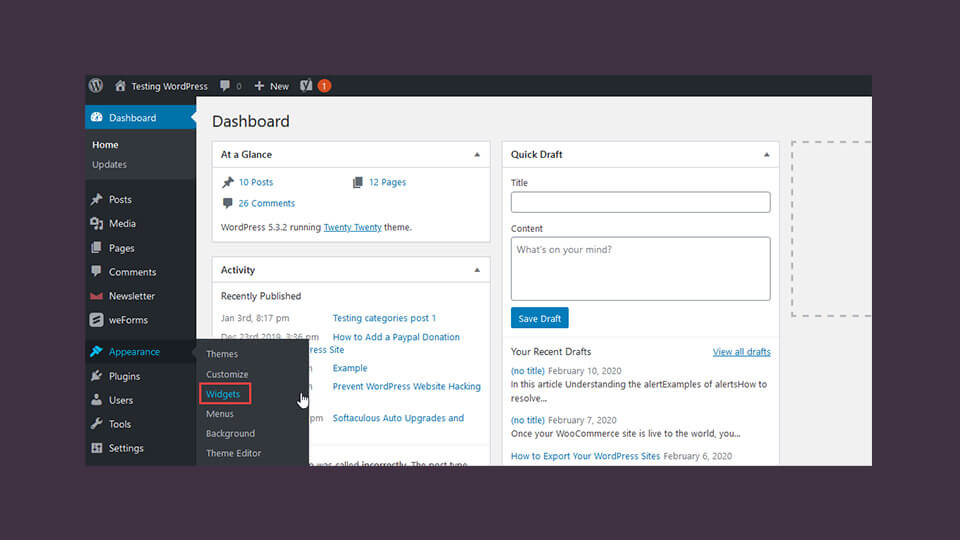The height and width of the screenshot is (540, 960).
Task: Collapse the Activity panel arrow
Action: [x=477, y=270]
